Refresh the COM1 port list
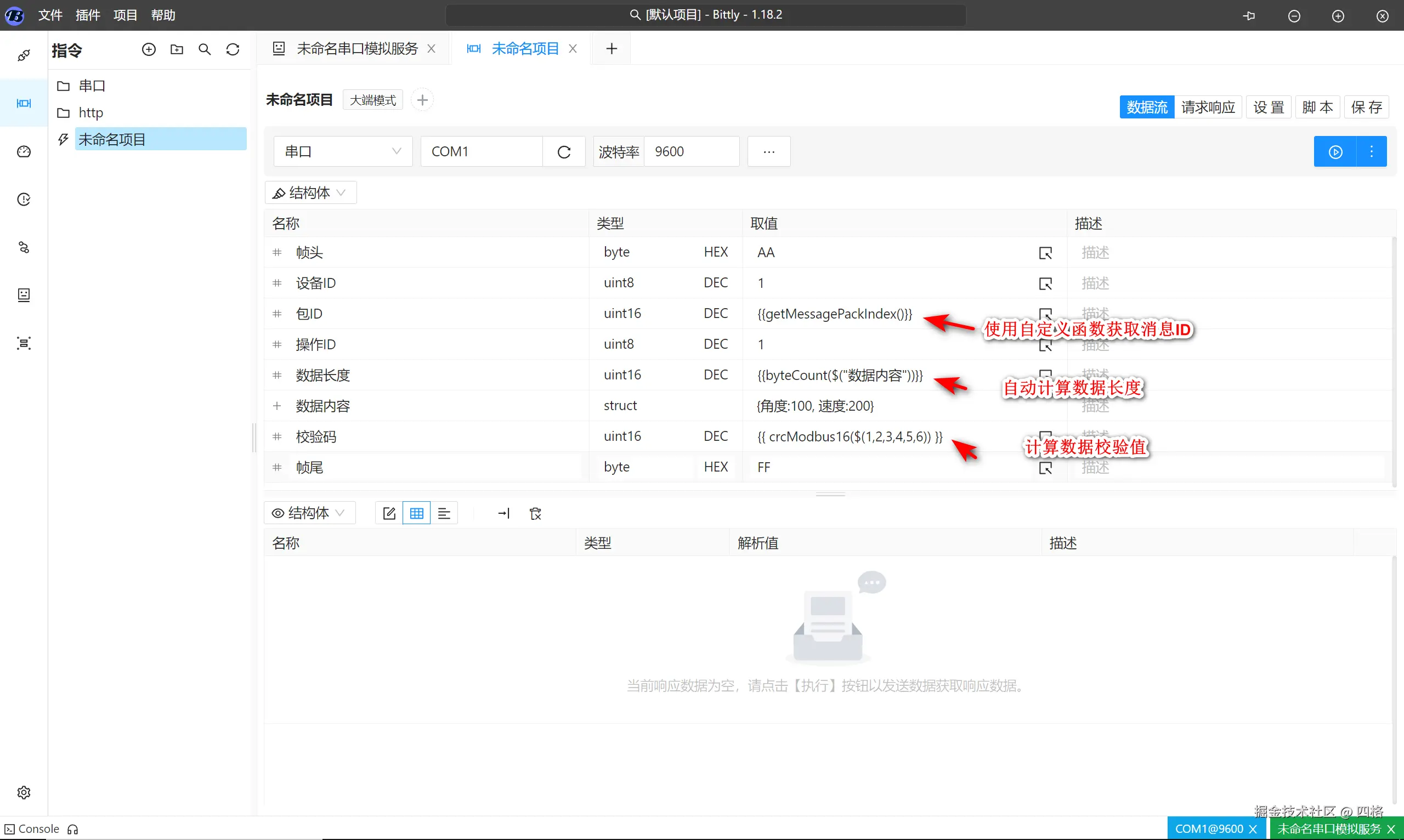 coord(564,152)
